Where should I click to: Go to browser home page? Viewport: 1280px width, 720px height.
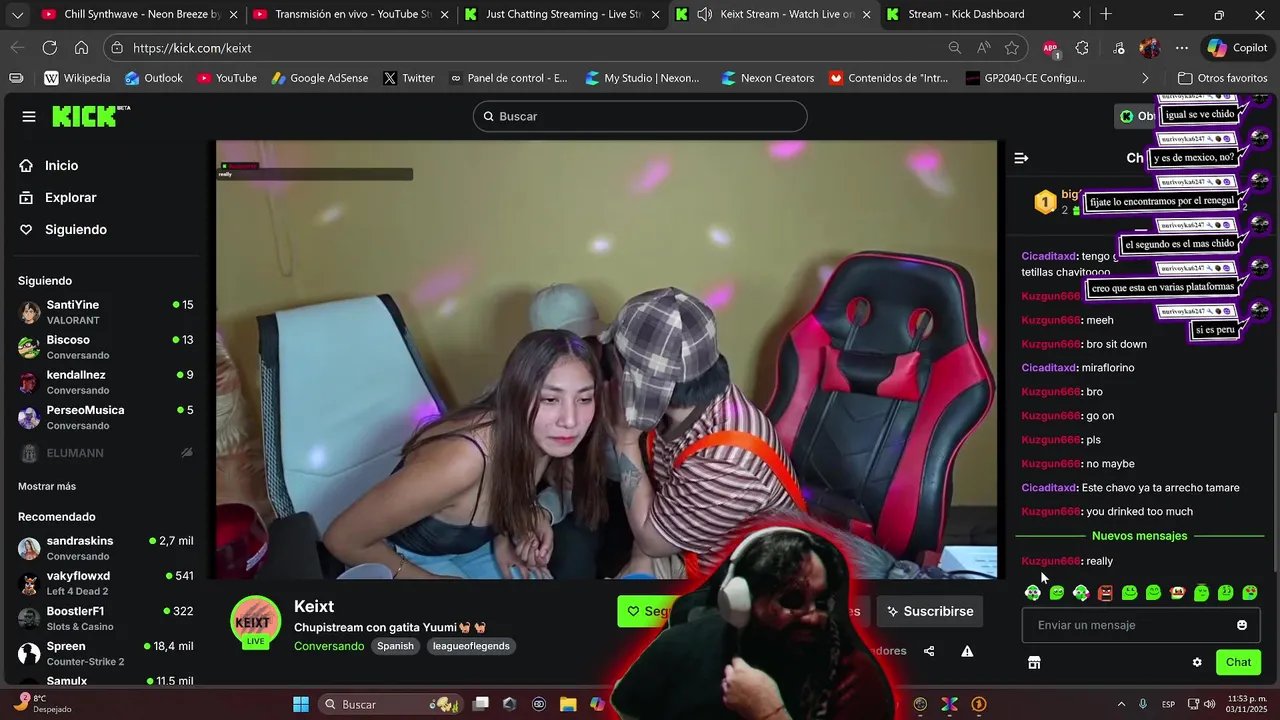pos(81,48)
